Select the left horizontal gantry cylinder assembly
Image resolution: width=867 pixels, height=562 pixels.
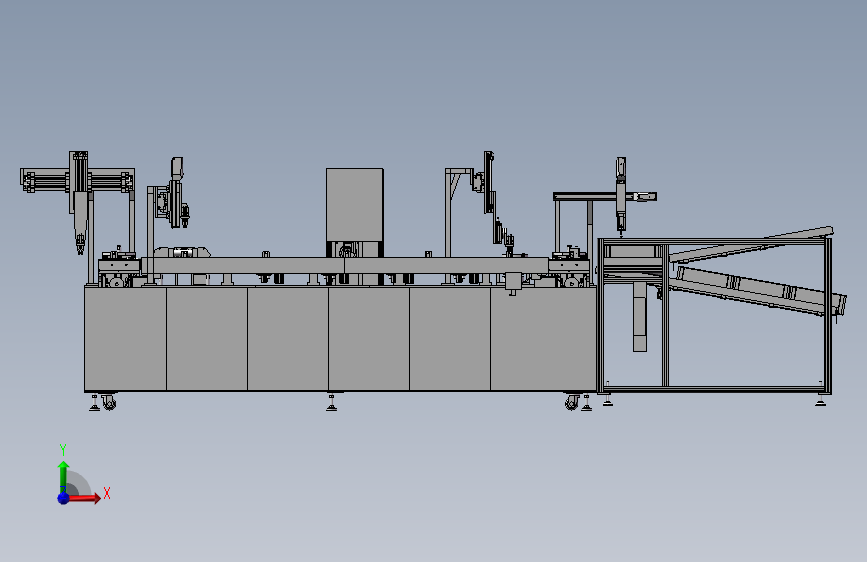click(x=77, y=181)
